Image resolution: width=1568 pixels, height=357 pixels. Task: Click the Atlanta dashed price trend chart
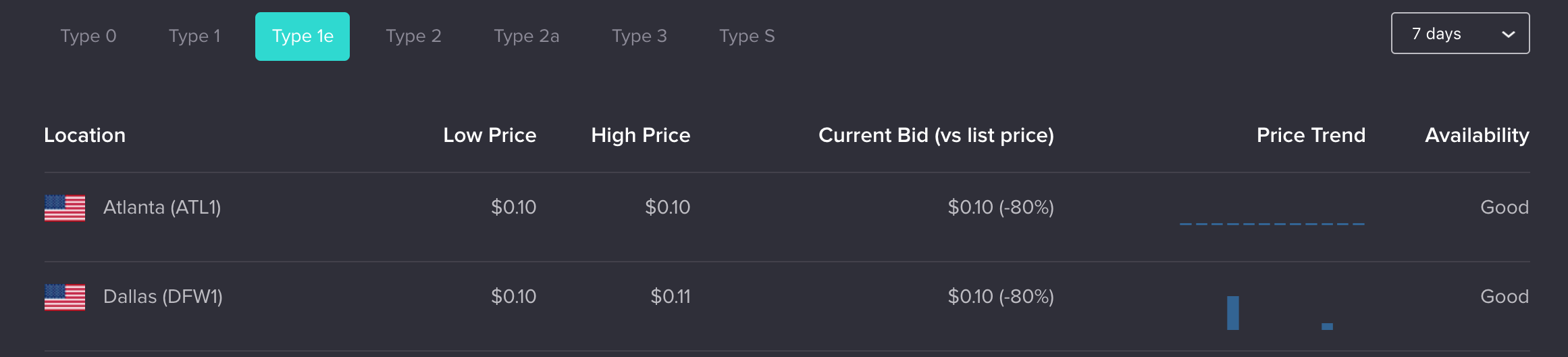tap(1272, 223)
